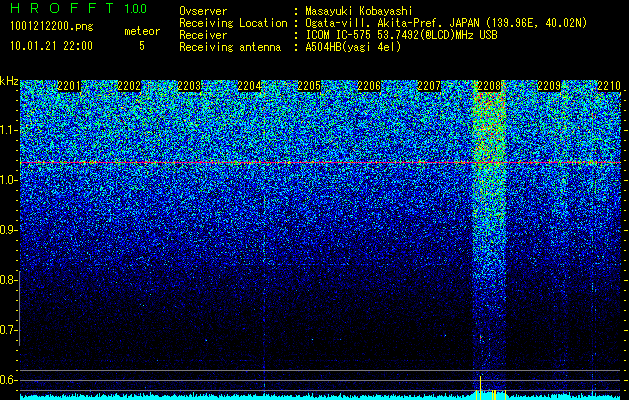Click the 'meteor' label
The image size is (629, 400).
point(142,31)
